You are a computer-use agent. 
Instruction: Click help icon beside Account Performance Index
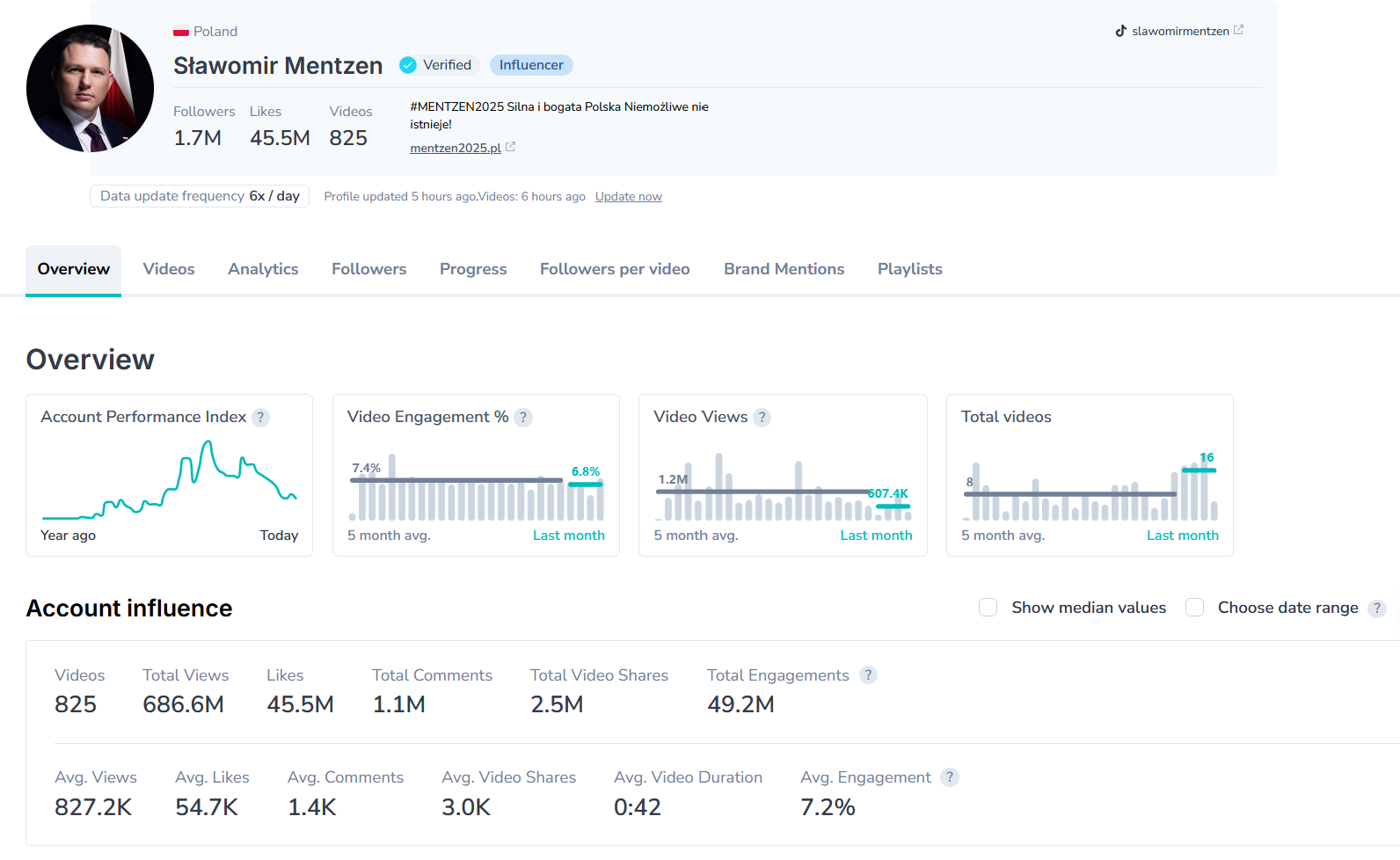coord(260,418)
